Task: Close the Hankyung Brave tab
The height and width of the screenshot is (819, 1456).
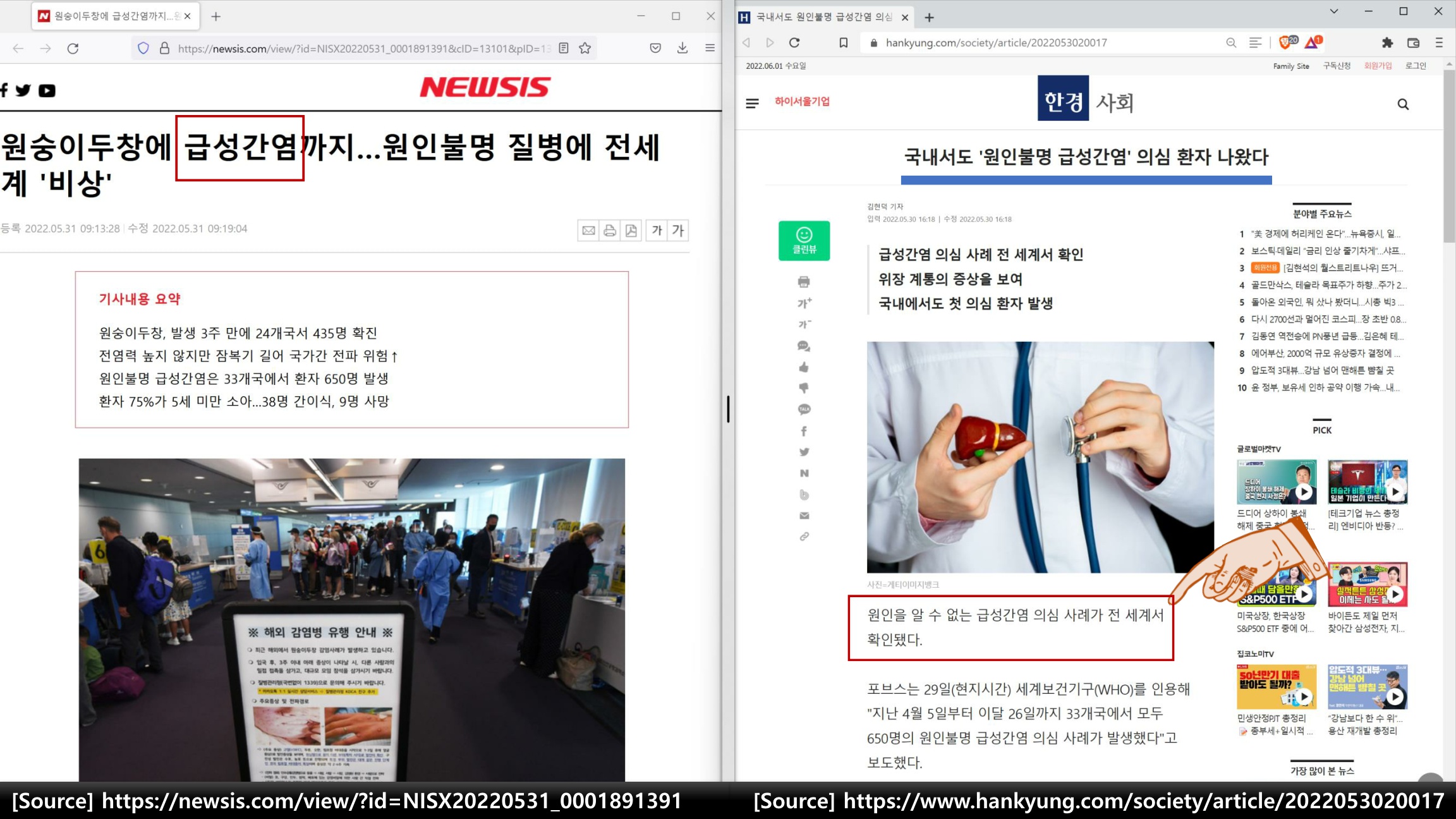Action: coord(904,18)
